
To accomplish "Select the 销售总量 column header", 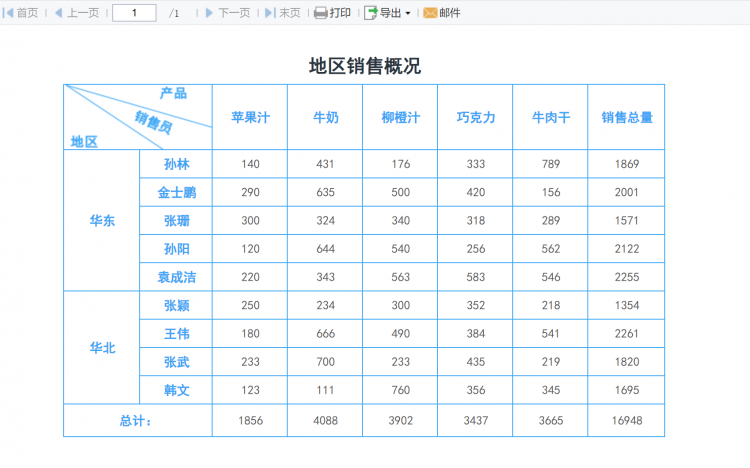I will [x=627, y=117].
